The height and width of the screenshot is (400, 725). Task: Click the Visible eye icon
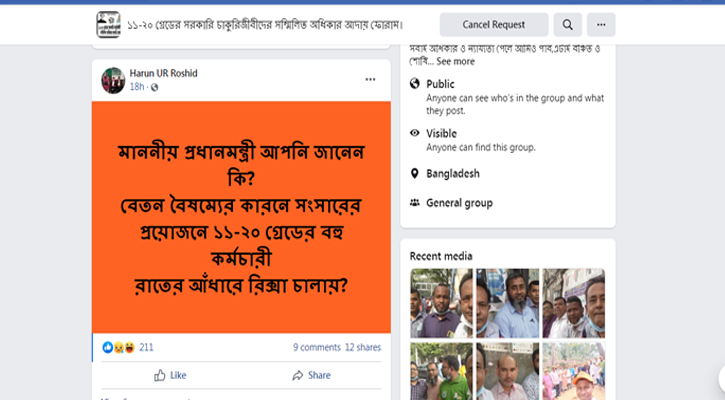coord(415,133)
